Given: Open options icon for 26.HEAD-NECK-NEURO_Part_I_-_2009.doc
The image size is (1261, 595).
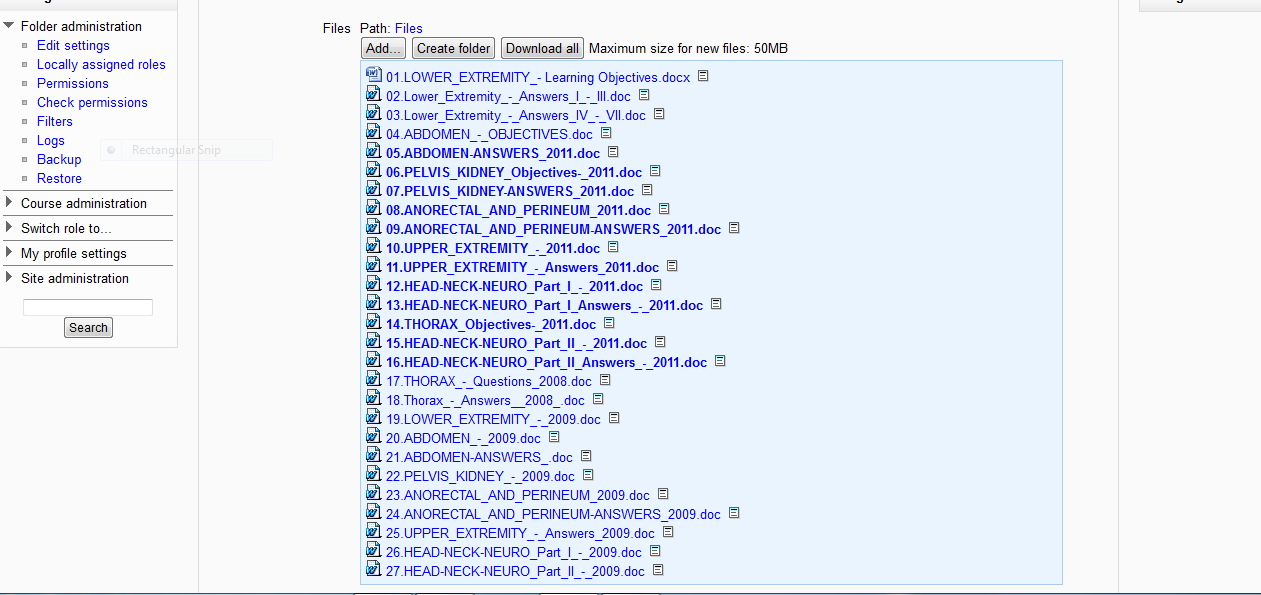Looking at the screenshot, I should tap(655, 551).
